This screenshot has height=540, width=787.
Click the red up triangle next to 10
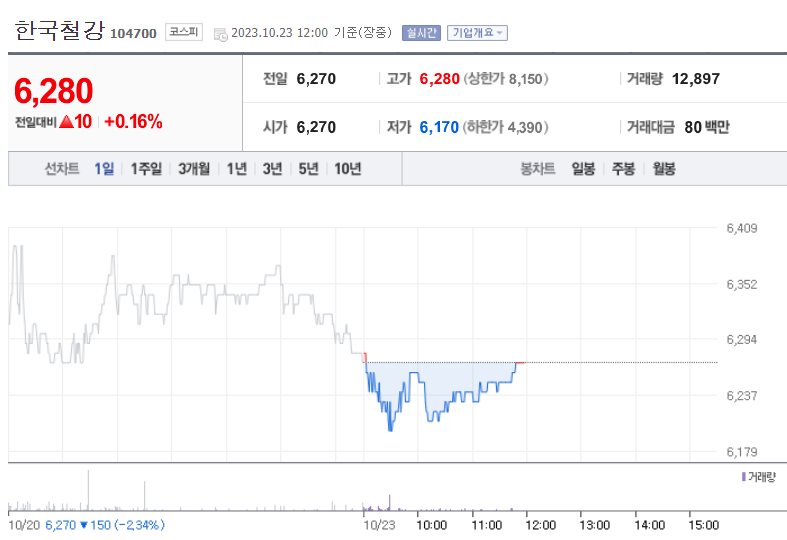(66, 121)
